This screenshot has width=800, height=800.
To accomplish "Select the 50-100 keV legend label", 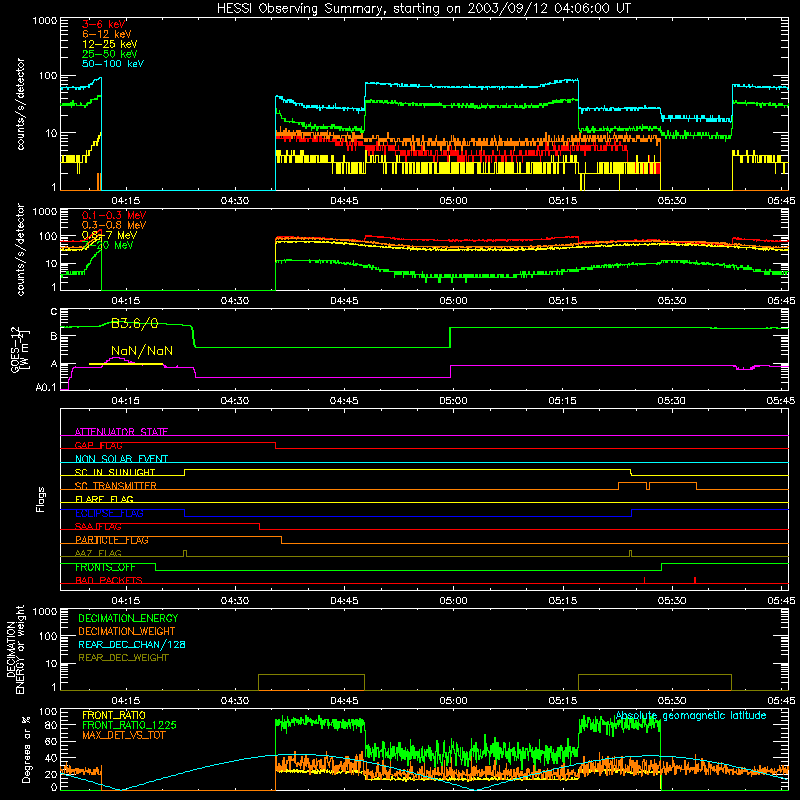I will pyautogui.click(x=113, y=63).
